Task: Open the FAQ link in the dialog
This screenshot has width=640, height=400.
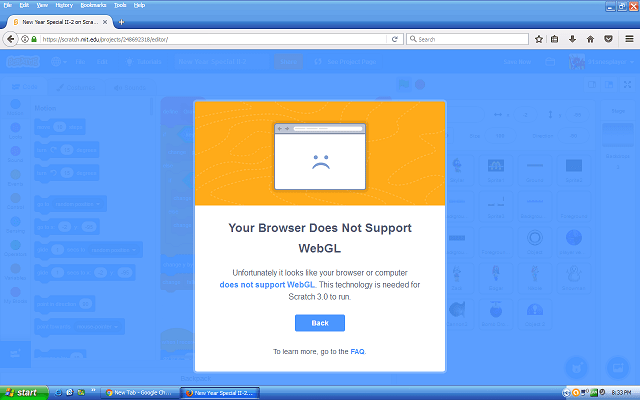Action: [357, 351]
